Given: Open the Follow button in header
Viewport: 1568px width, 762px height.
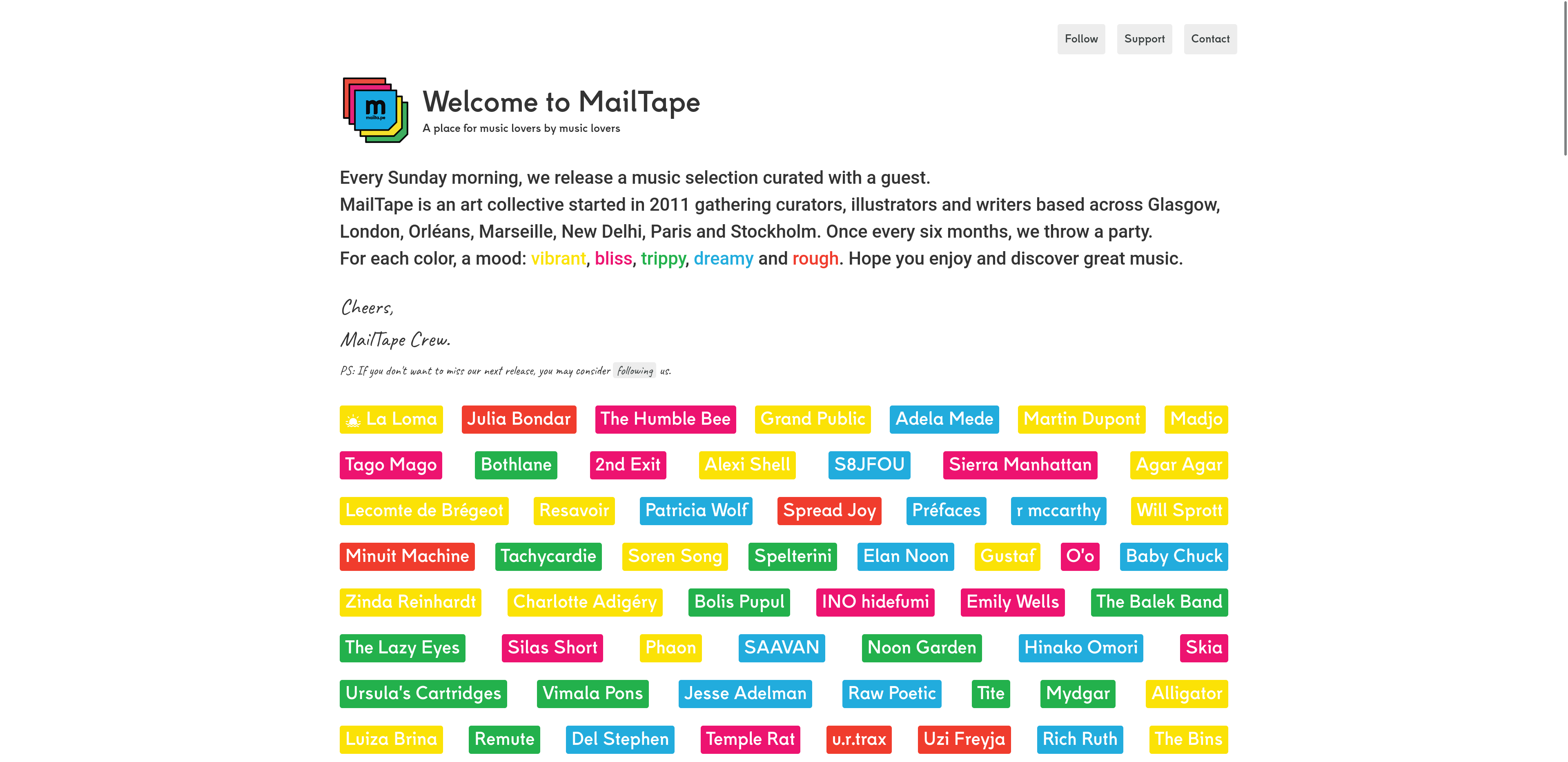Looking at the screenshot, I should [1081, 39].
